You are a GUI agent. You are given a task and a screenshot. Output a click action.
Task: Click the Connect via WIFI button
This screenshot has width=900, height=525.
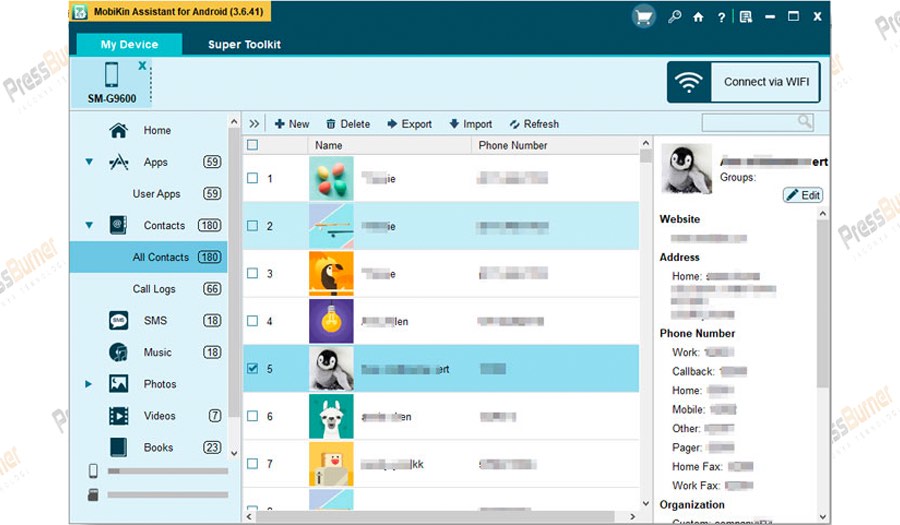[744, 82]
